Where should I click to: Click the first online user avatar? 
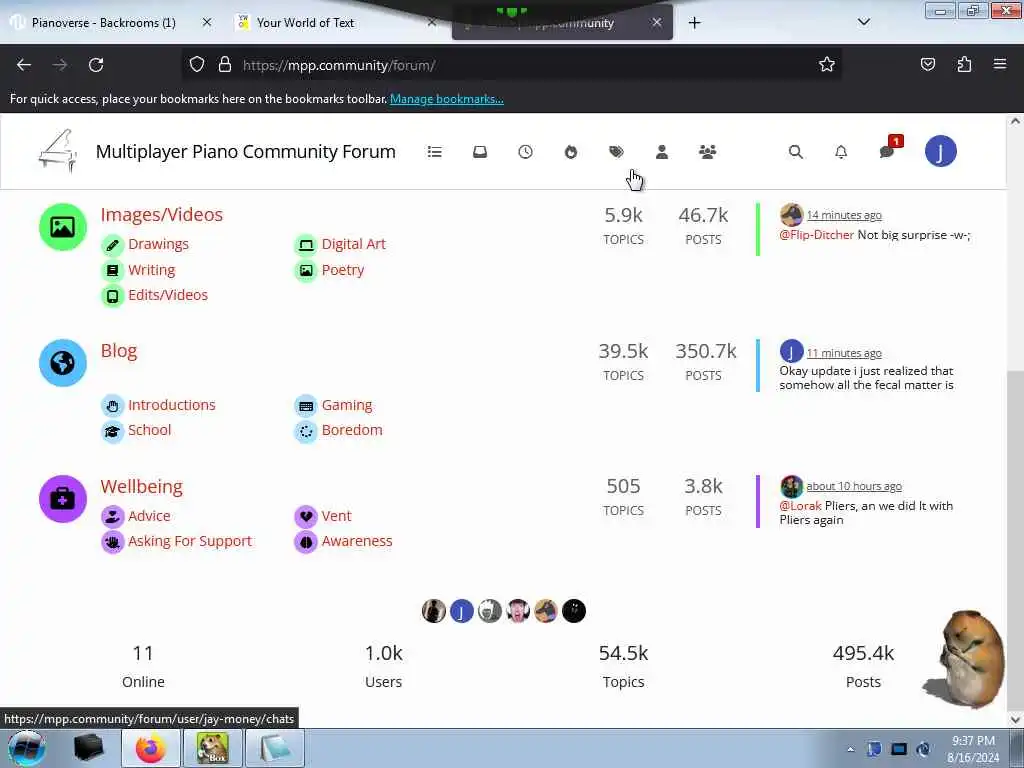pyautogui.click(x=434, y=611)
